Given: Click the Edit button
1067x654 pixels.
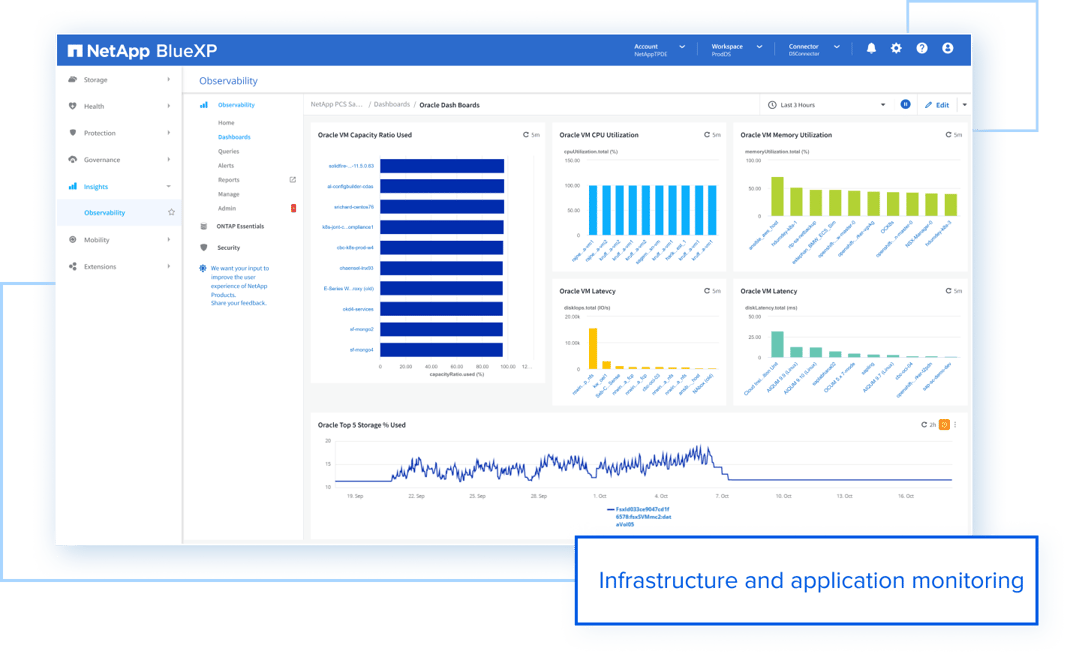Looking at the screenshot, I should (x=937, y=105).
